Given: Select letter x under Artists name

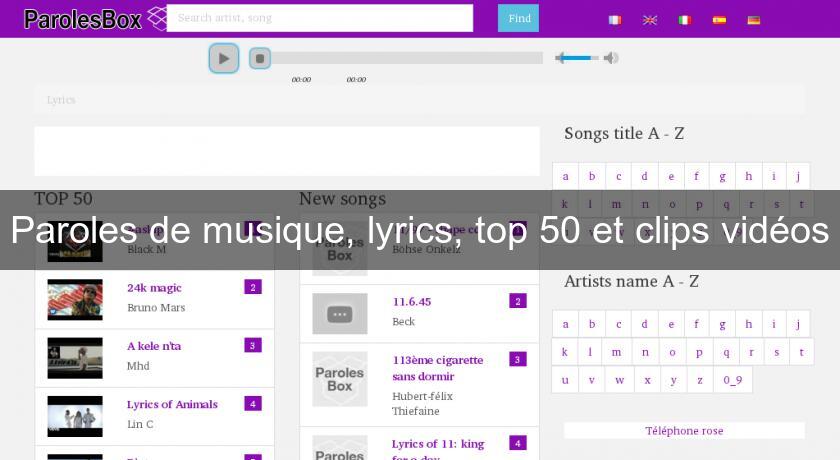Looking at the screenshot, I should pos(648,380).
